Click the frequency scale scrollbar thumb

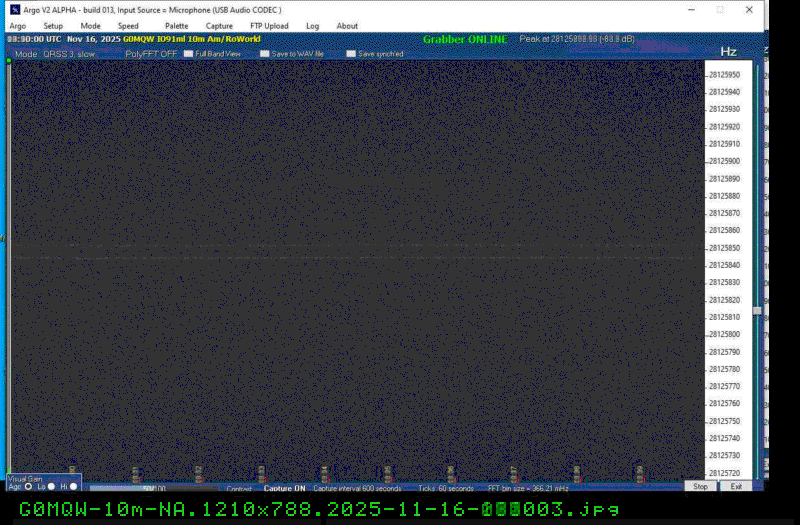(x=757, y=310)
